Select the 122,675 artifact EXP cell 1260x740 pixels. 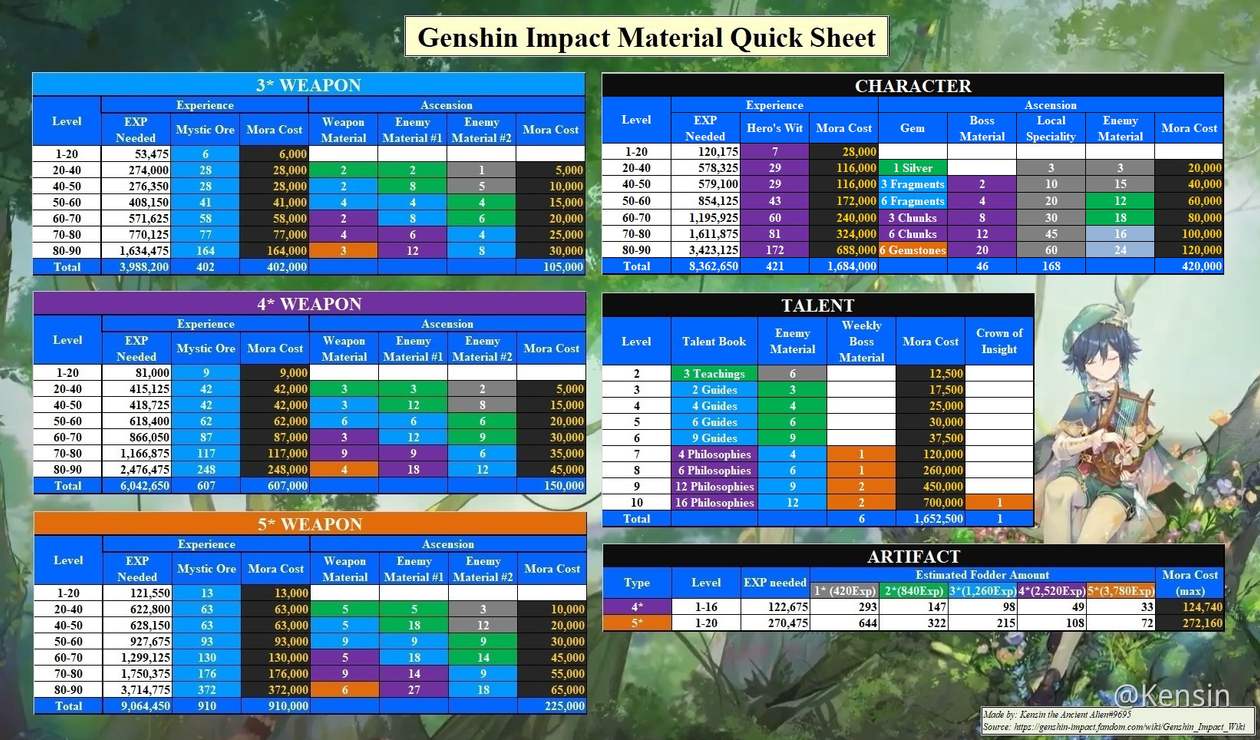coord(775,606)
